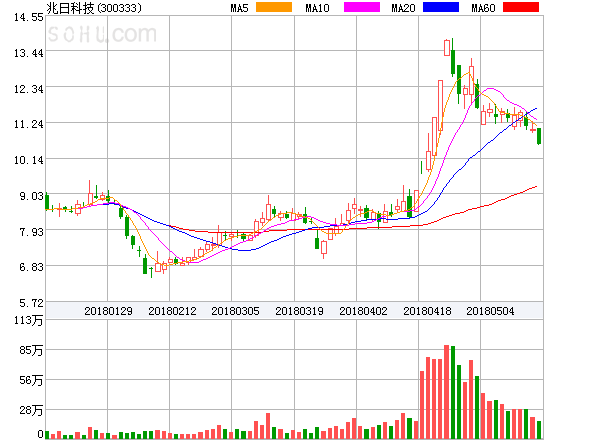Click the magenta MA10 legend swatch

(x=362, y=7)
